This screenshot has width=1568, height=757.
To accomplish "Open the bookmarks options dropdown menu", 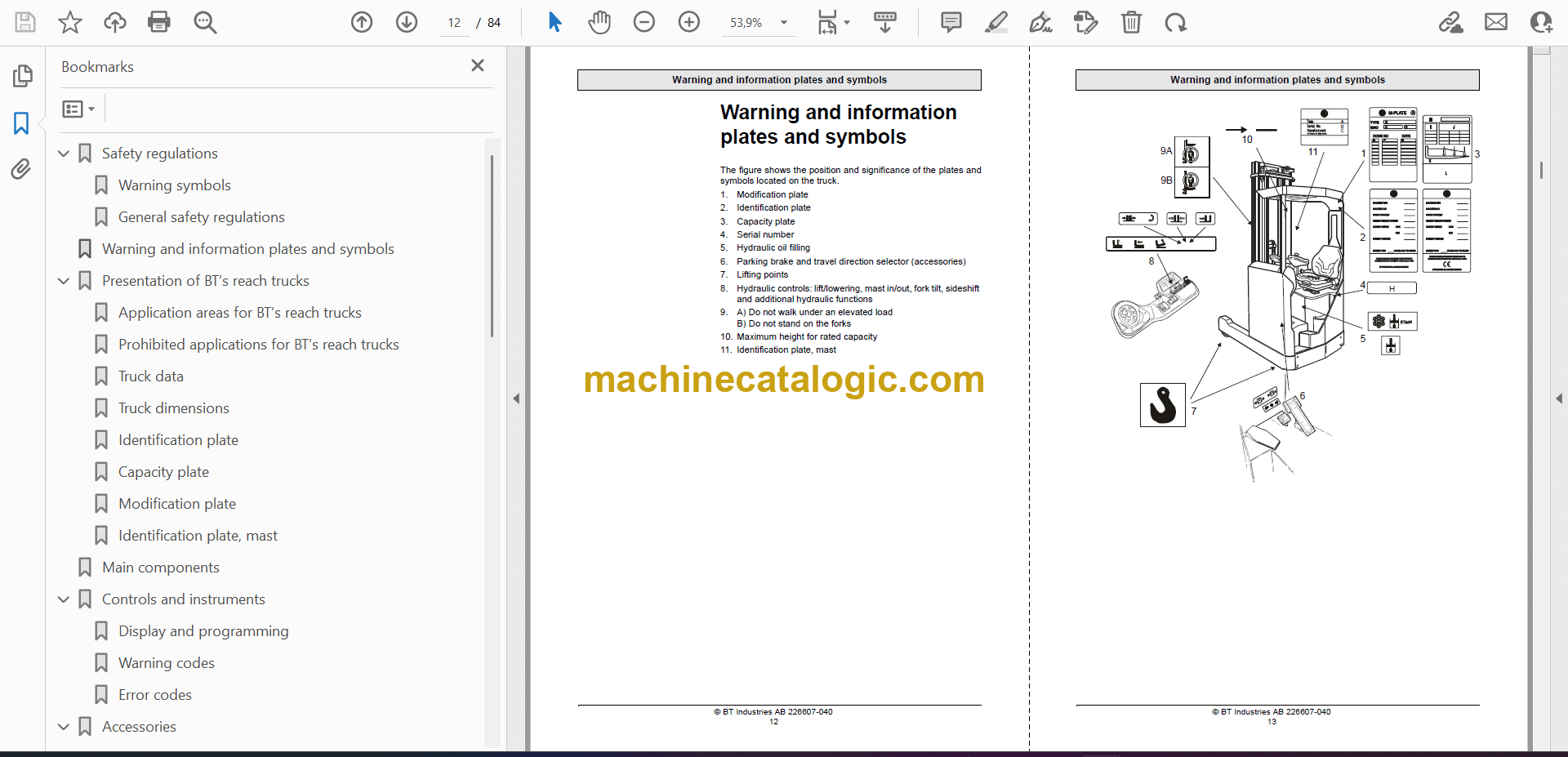I will [78, 109].
